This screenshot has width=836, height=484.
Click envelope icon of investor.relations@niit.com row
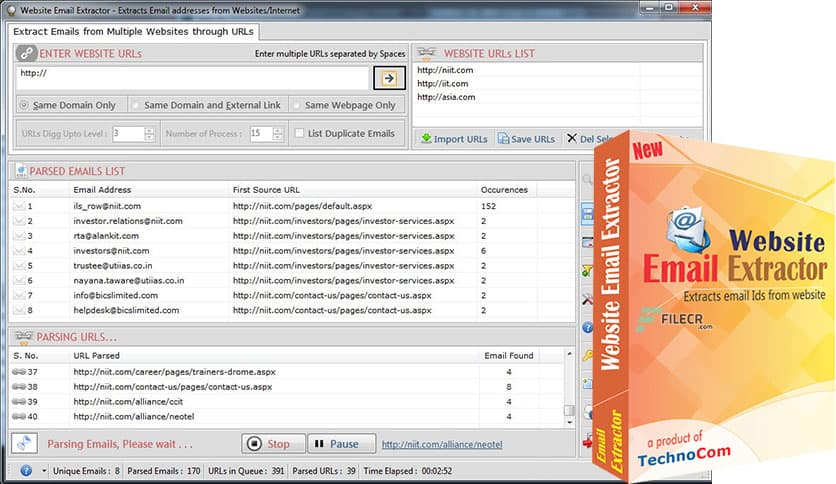click(19, 221)
